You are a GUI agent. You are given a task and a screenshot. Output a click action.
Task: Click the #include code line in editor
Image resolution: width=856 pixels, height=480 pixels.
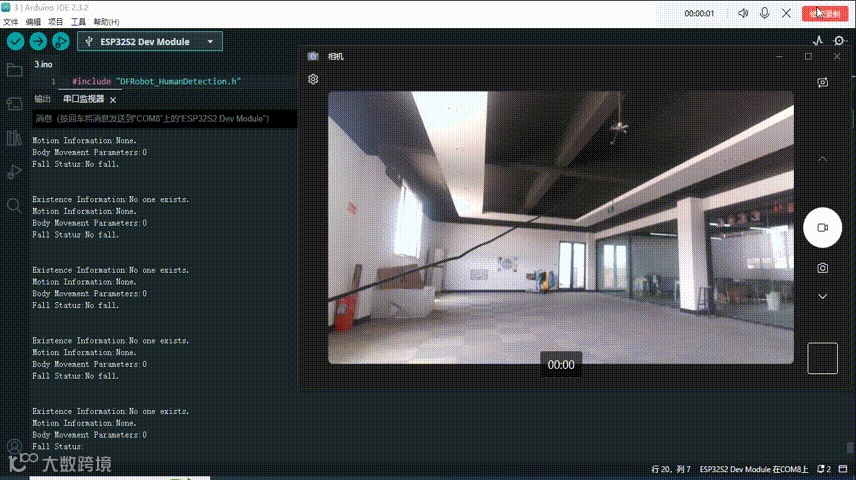156,81
